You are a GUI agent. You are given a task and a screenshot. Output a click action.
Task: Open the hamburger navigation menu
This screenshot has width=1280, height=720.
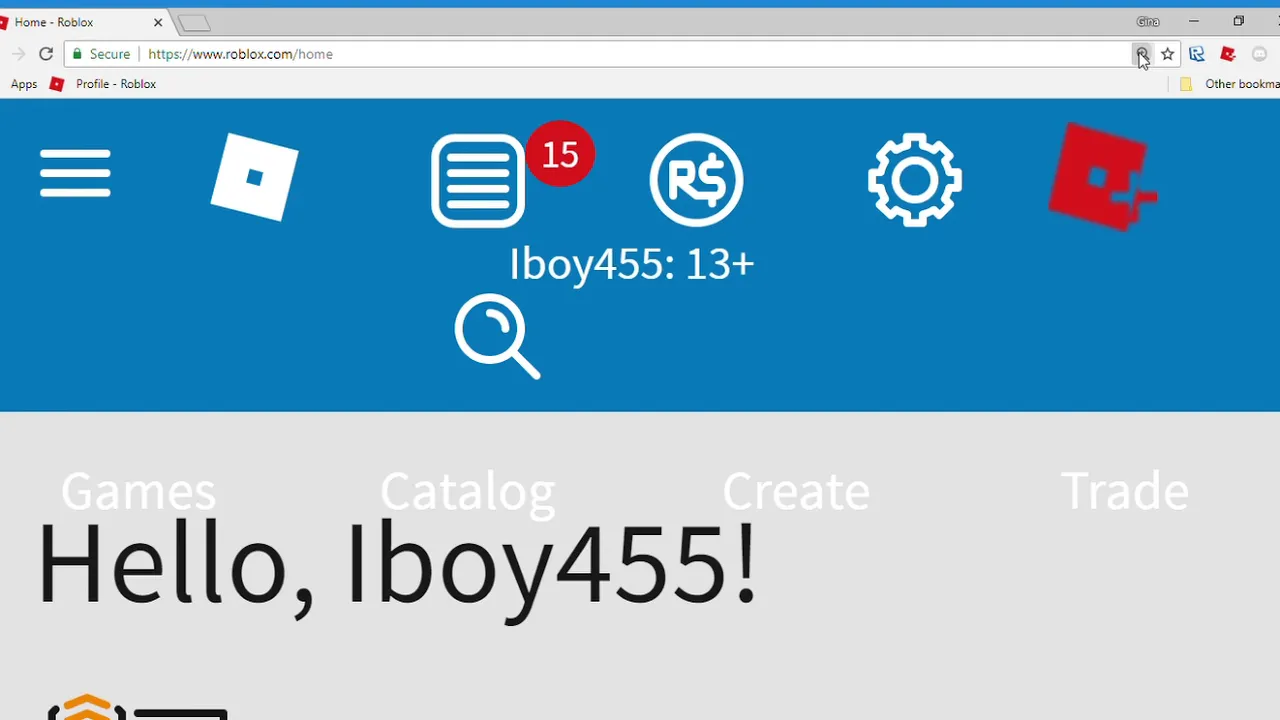tap(75, 174)
